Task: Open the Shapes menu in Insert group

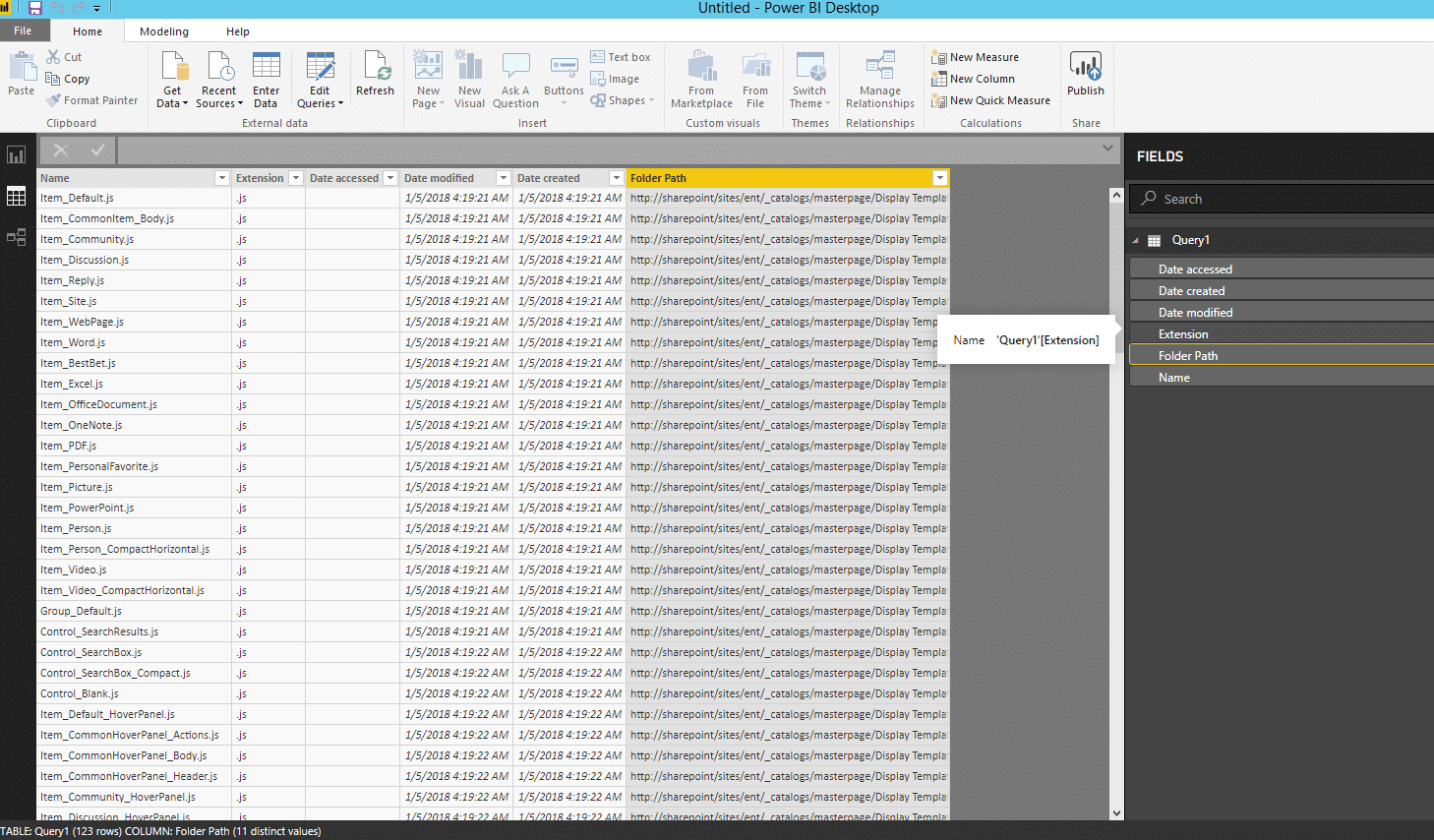Action: [622, 100]
